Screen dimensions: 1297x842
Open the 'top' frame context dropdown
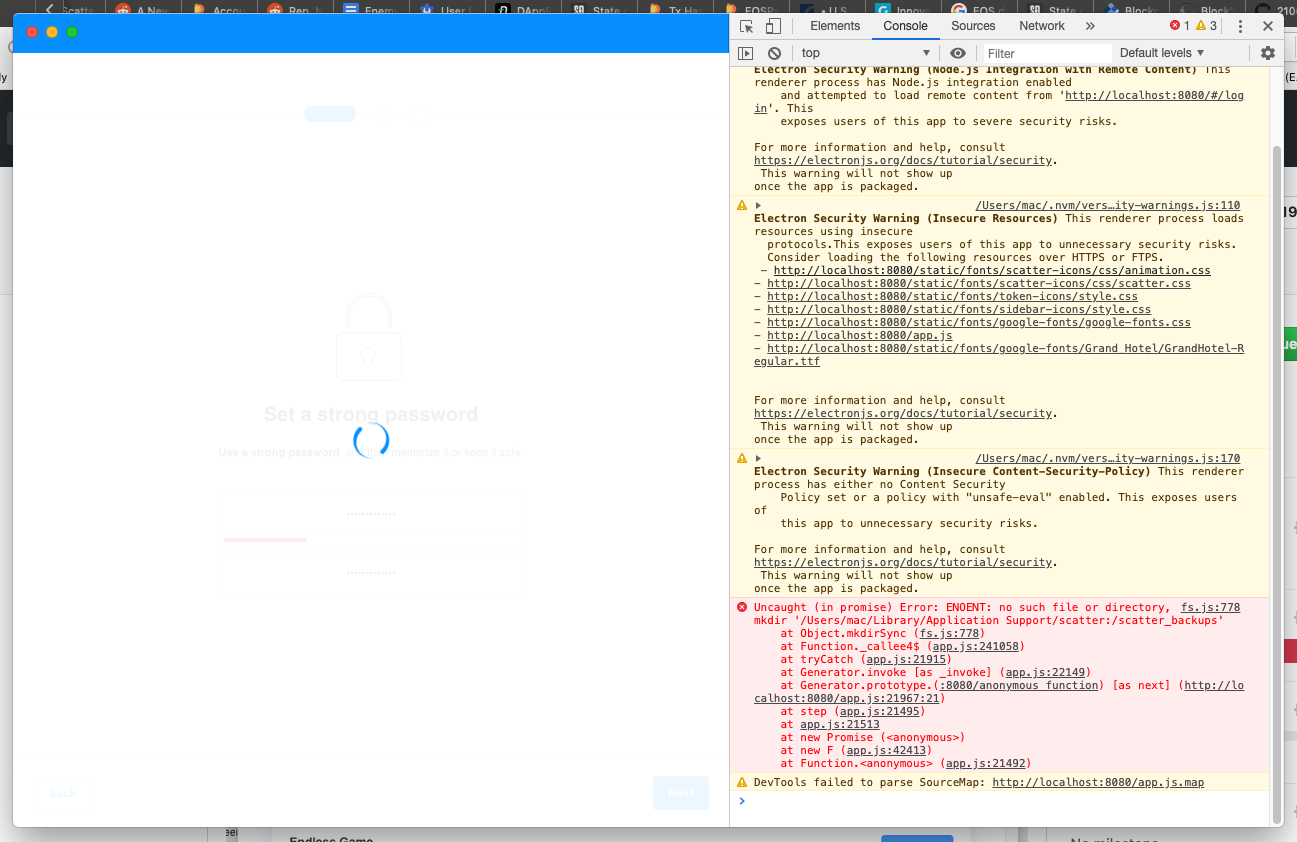click(858, 52)
